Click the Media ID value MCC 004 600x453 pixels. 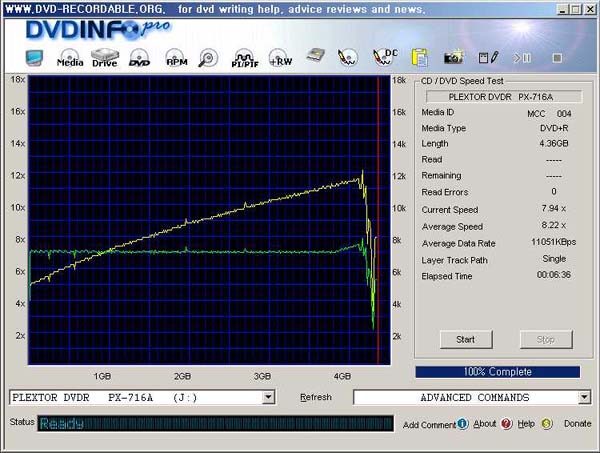(x=549, y=114)
